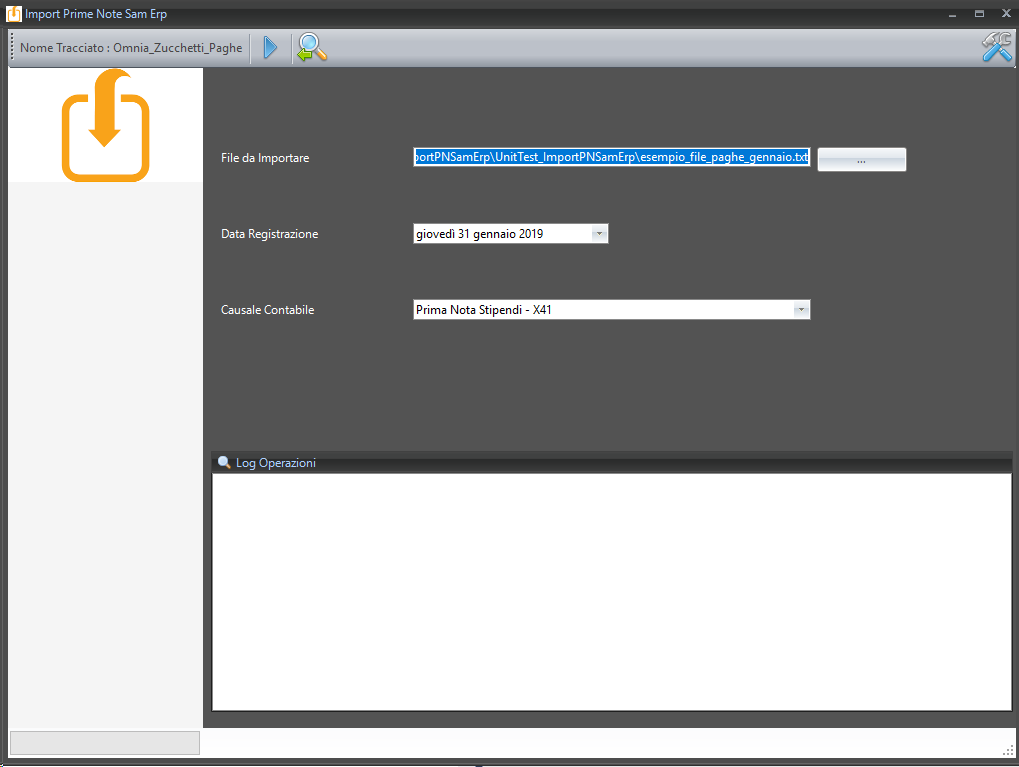Open the settings wrench and hammer icon
This screenshot has width=1019, height=767.
996,47
